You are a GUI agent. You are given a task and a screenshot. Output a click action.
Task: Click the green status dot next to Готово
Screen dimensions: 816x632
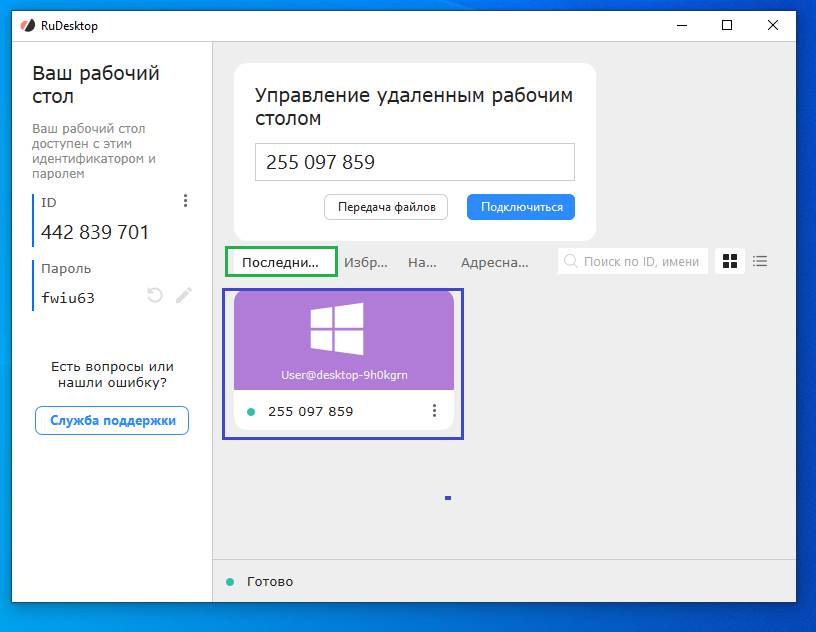(230, 582)
